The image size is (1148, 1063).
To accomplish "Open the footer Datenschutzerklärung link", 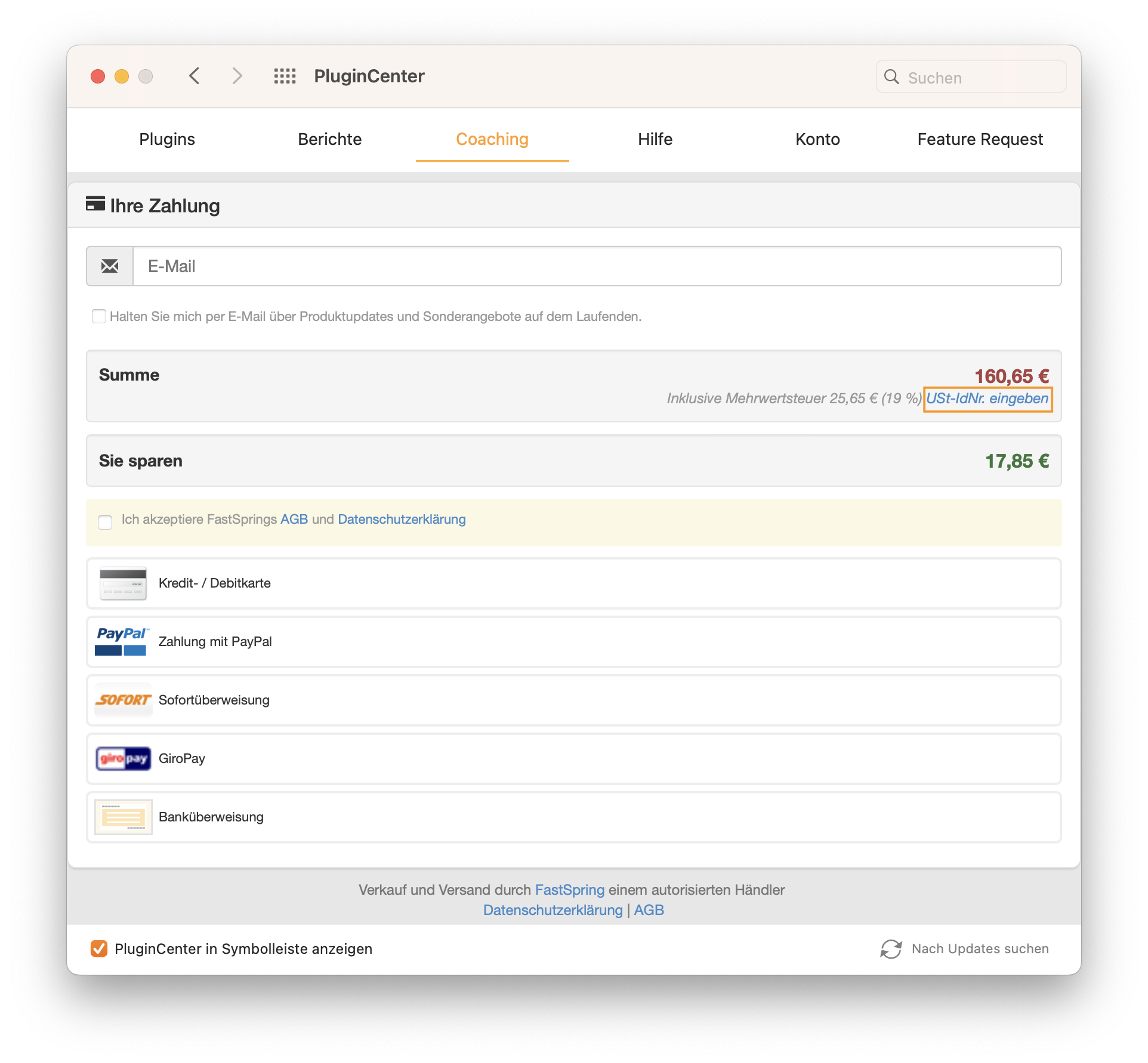I will [x=553, y=910].
